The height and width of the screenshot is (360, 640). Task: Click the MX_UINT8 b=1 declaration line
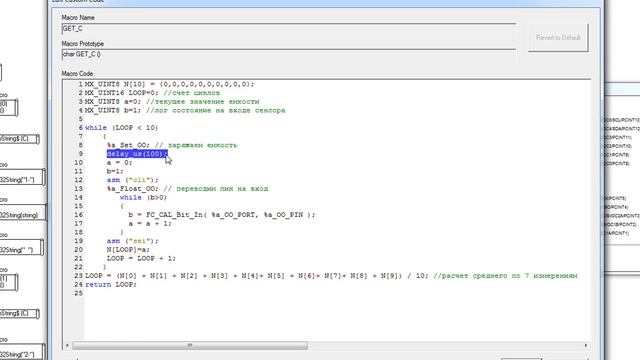[x=185, y=110]
